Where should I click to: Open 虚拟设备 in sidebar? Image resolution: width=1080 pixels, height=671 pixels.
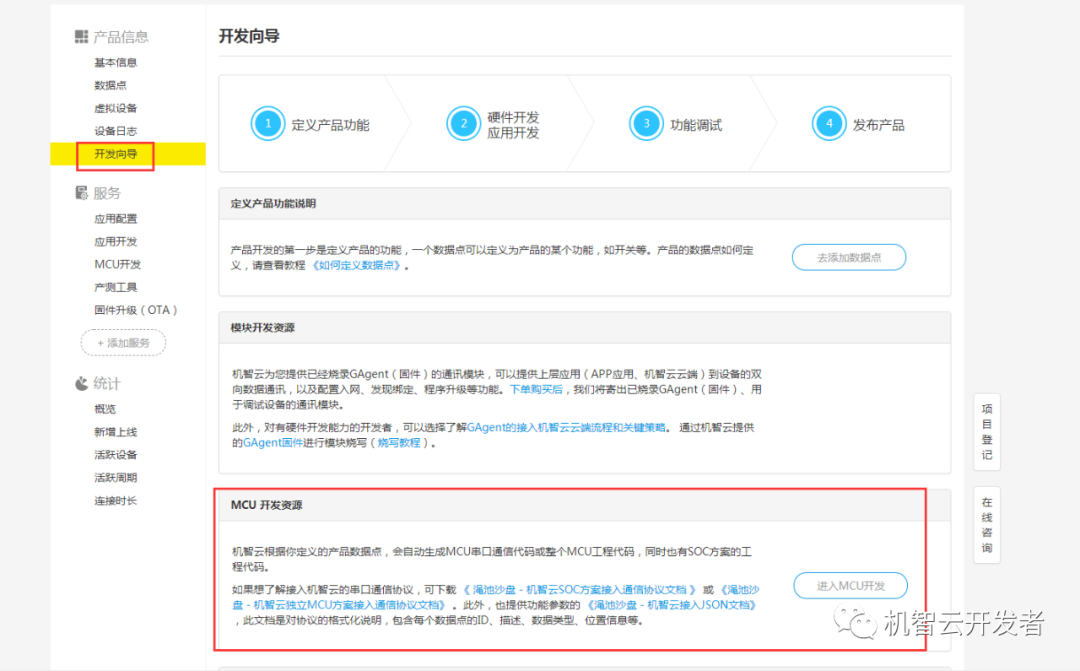coord(116,108)
